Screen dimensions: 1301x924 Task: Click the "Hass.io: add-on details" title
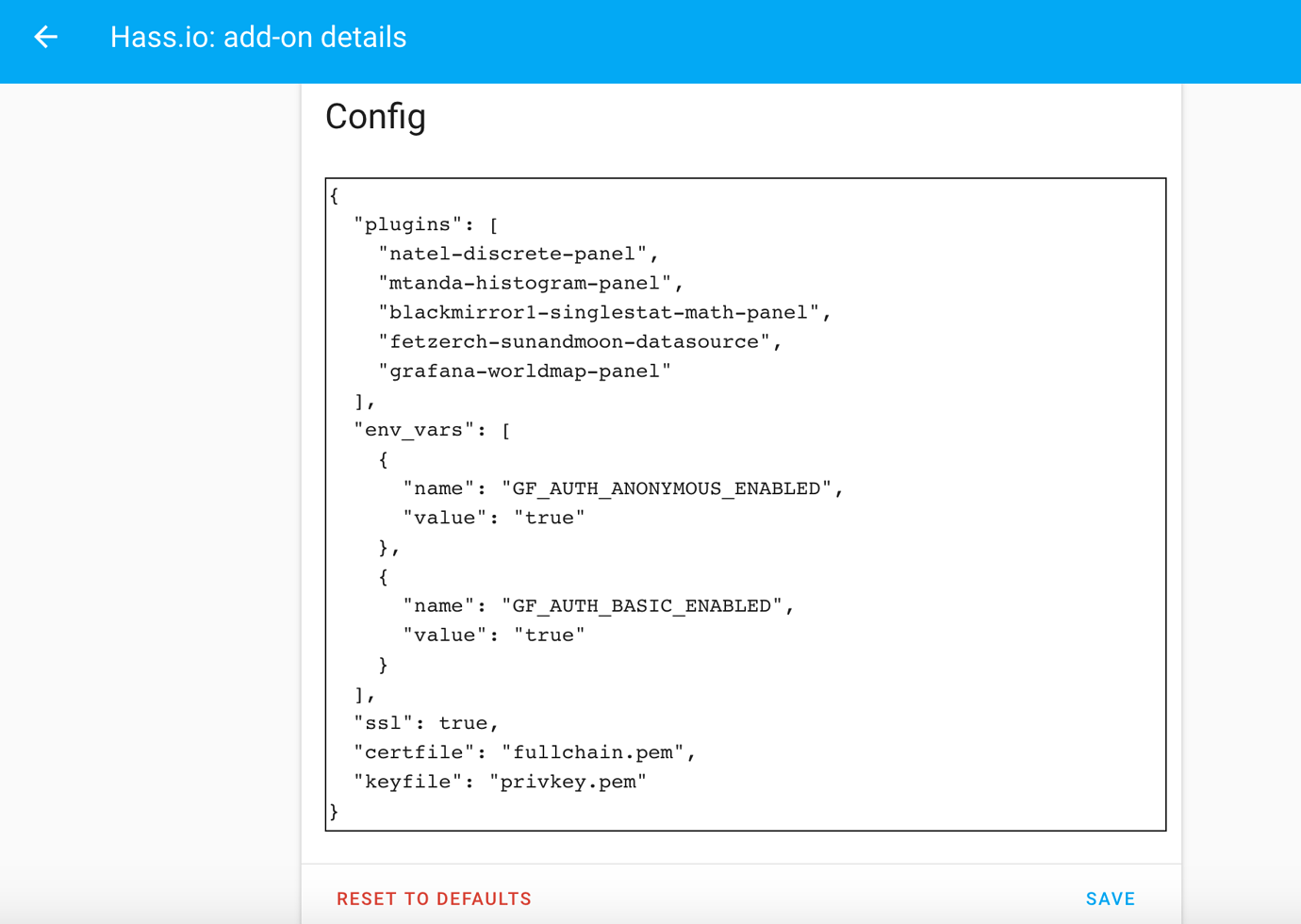pyautogui.click(x=258, y=38)
